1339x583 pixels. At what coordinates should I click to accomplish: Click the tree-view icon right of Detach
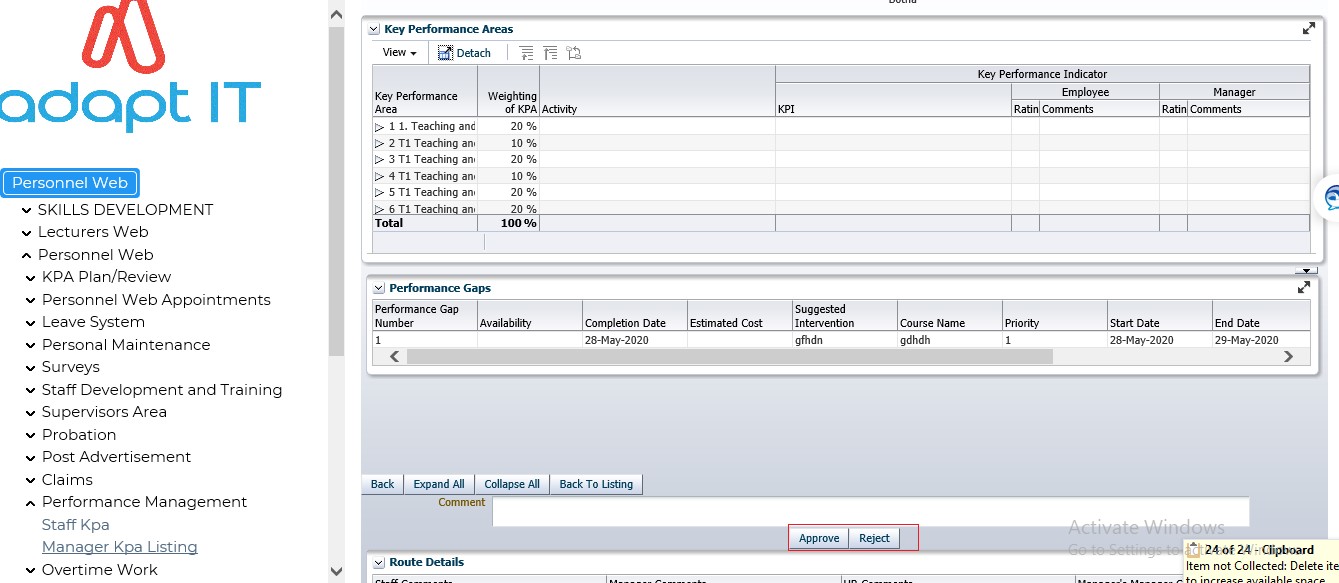click(x=527, y=53)
